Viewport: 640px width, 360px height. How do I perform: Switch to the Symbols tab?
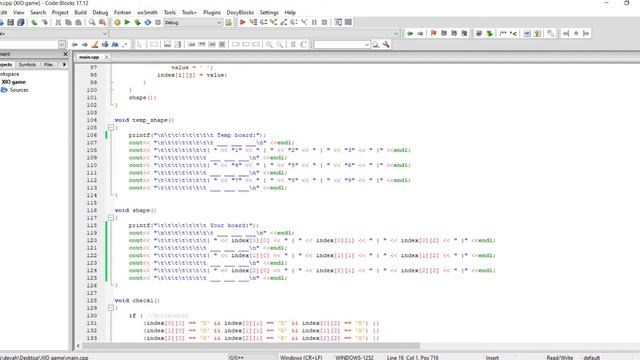27,64
